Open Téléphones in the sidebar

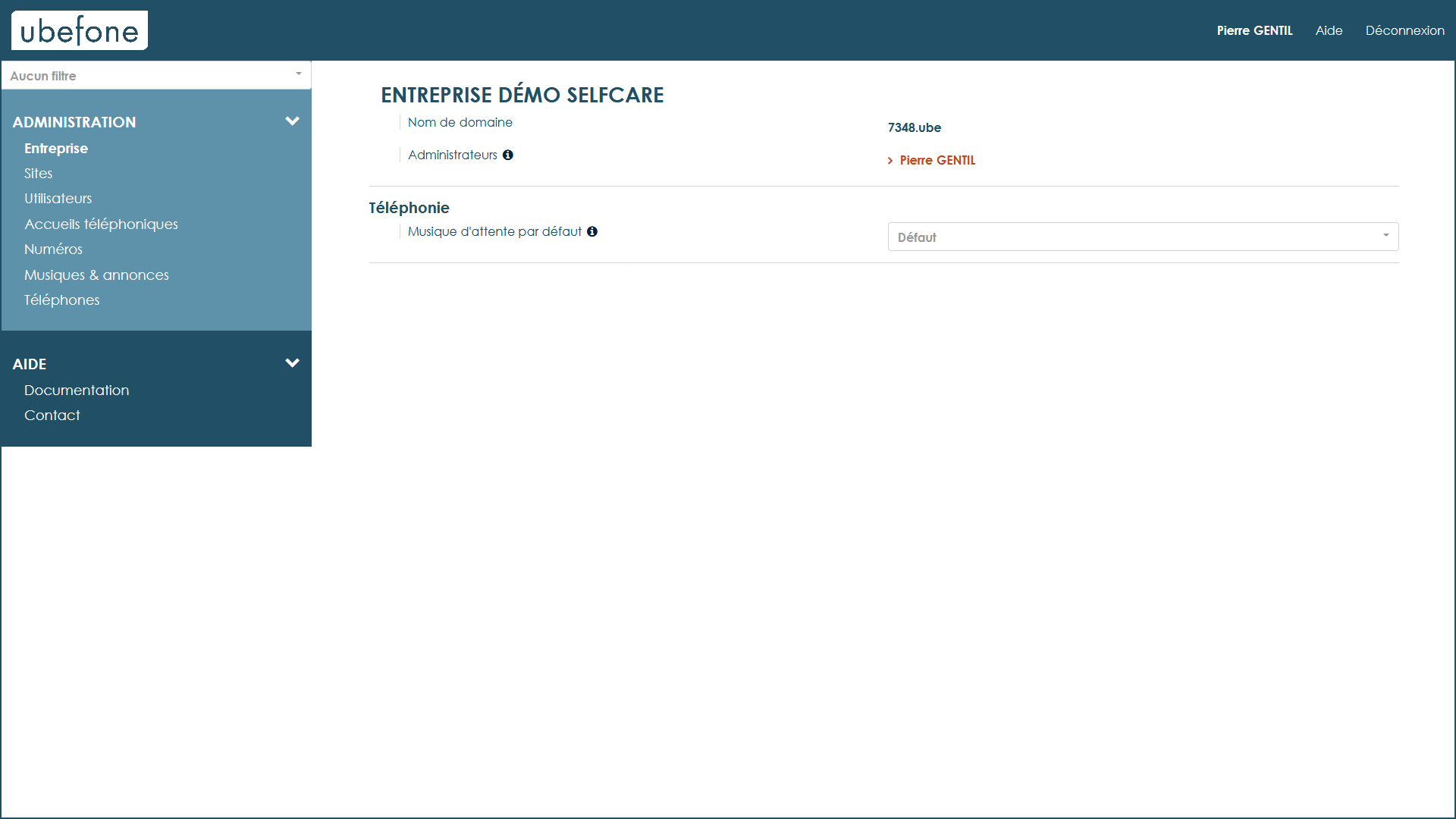click(x=61, y=300)
